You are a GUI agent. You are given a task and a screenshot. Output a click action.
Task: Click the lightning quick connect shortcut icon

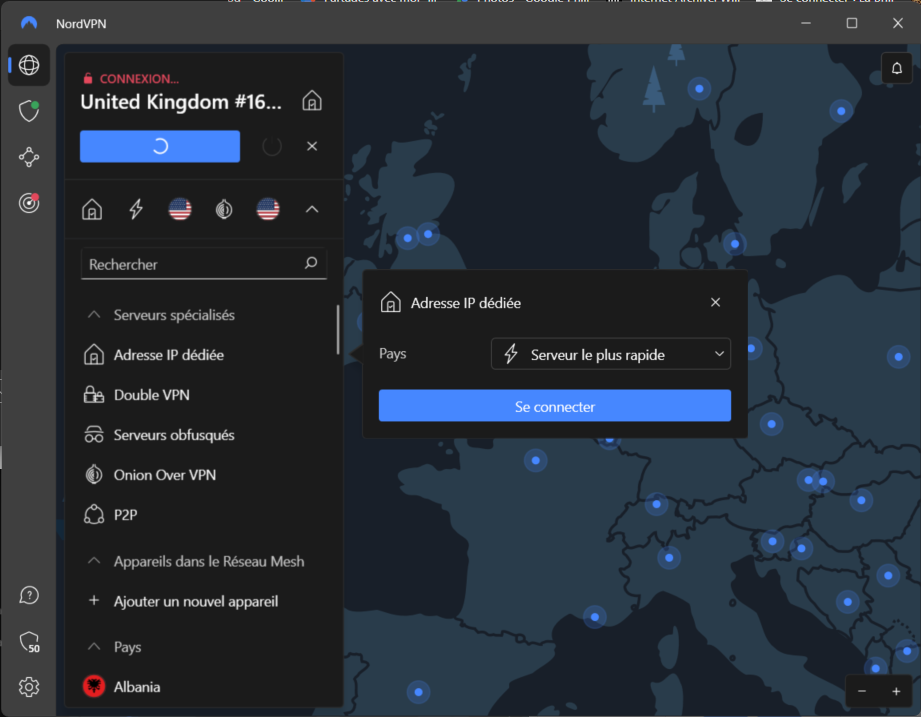[x=136, y=209]
